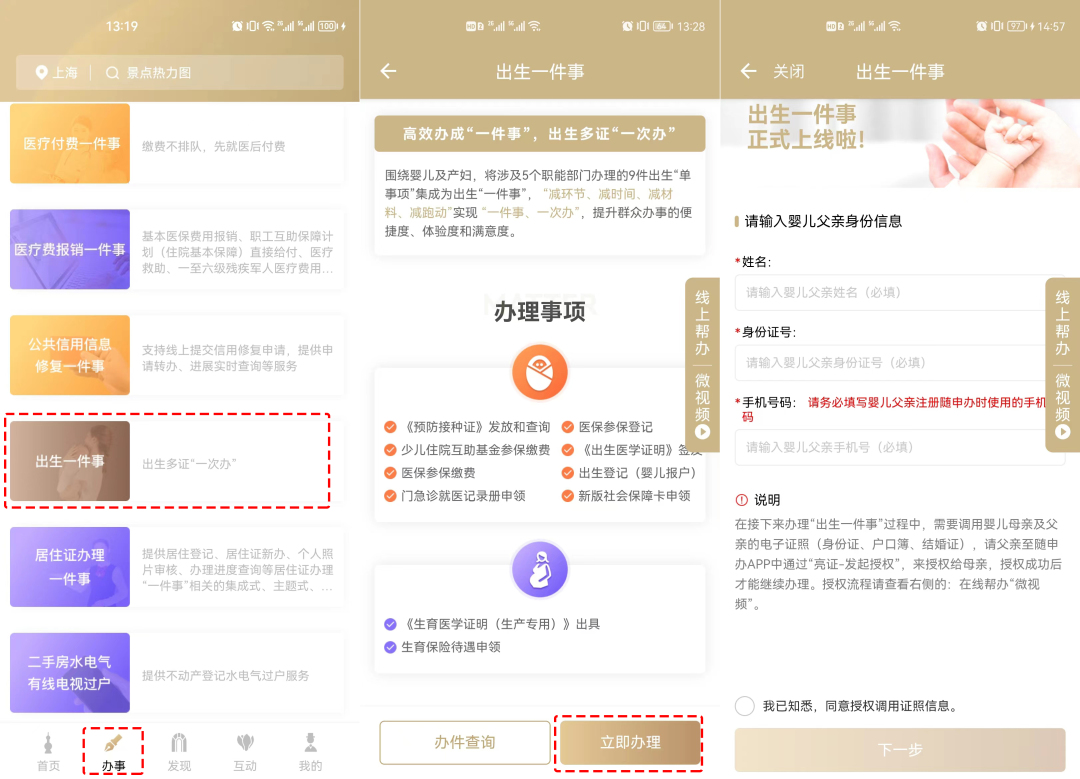Tap the orange baby icon under 办理事项

(539, 372)
